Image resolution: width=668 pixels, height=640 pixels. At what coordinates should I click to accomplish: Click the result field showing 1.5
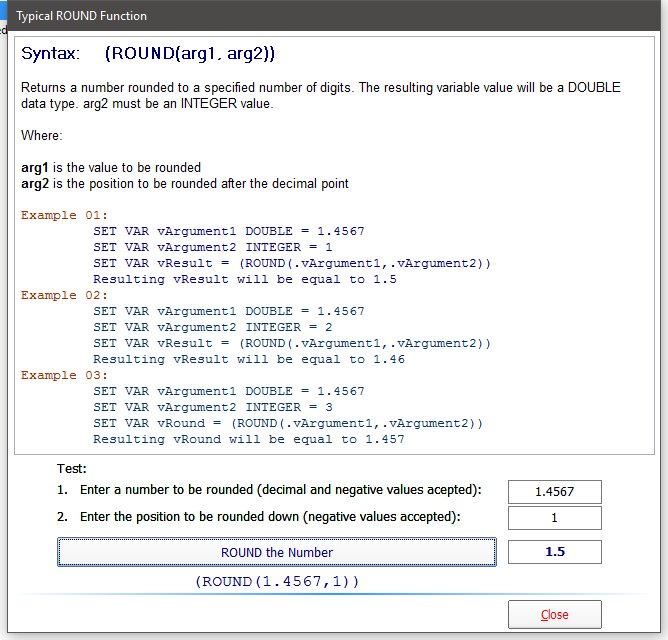[x=554, y=552]
